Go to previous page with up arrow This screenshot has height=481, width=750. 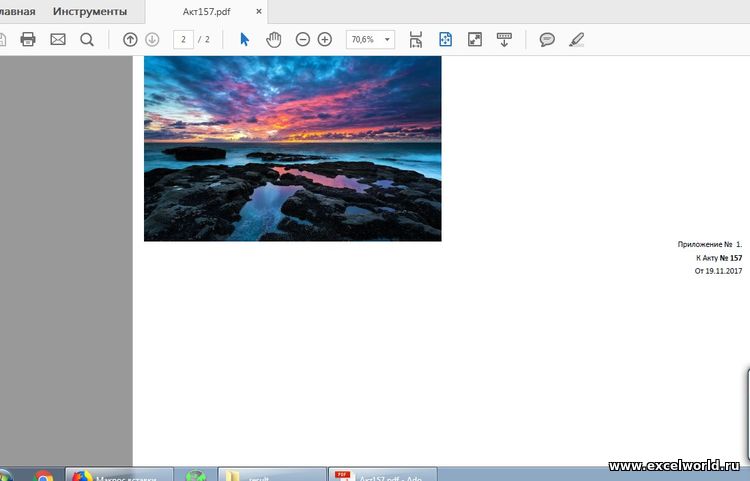[129, 39]
